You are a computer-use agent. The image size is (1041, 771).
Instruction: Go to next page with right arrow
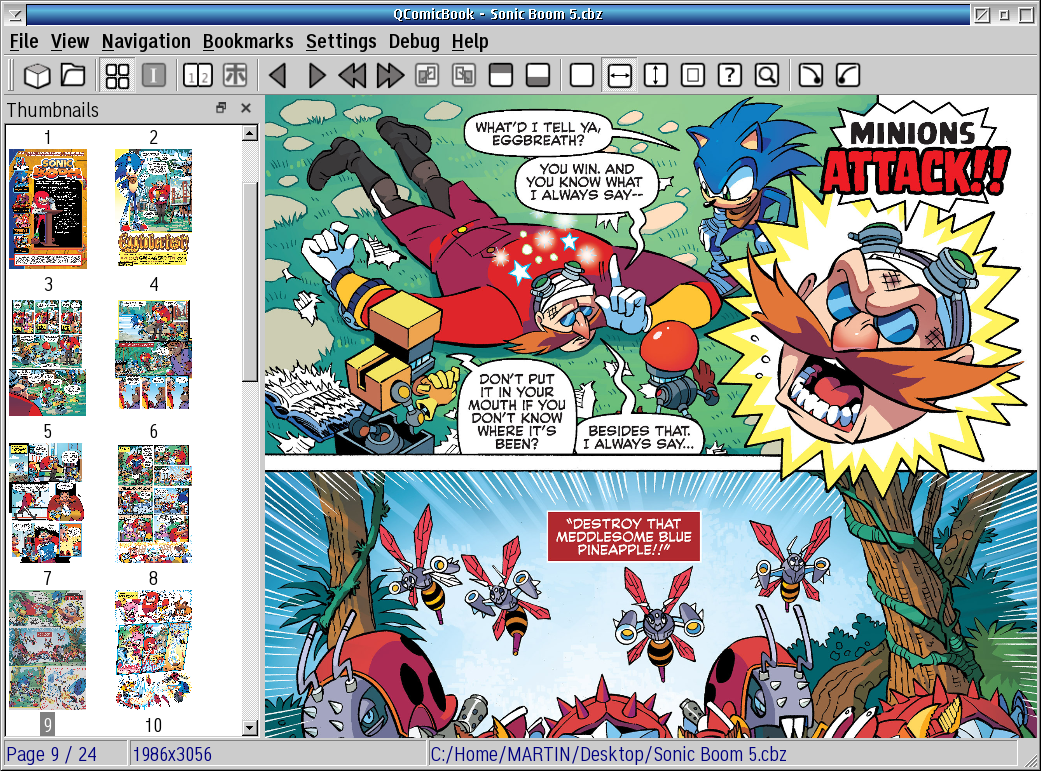(316, 75)
